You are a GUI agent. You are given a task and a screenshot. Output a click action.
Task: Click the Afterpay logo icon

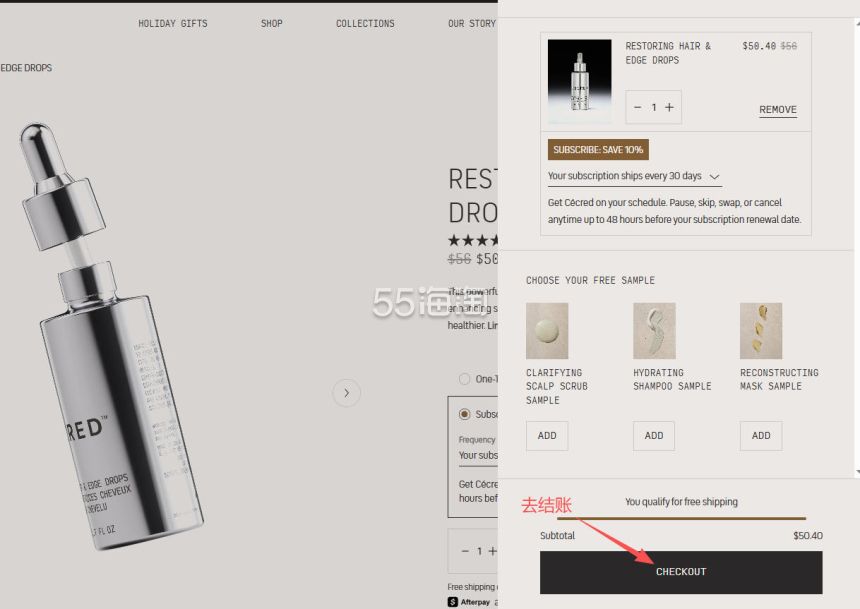(452, 602)
